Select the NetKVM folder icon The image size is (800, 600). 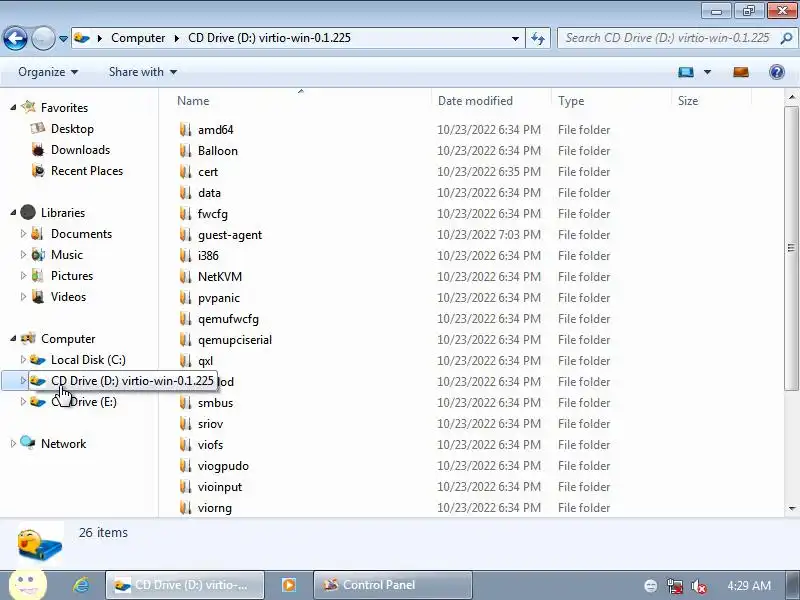point(186,277)
